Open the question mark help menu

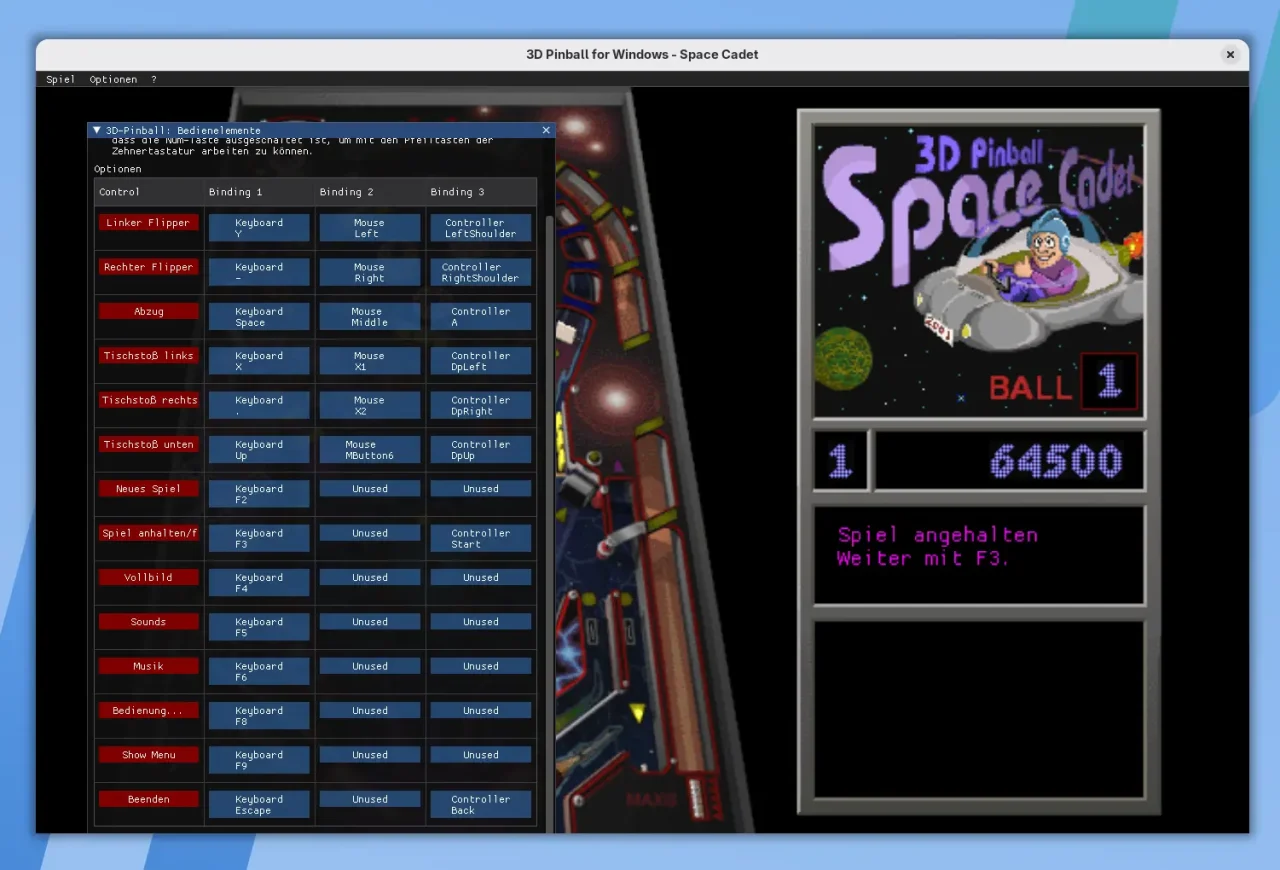(x=153, y=79)
